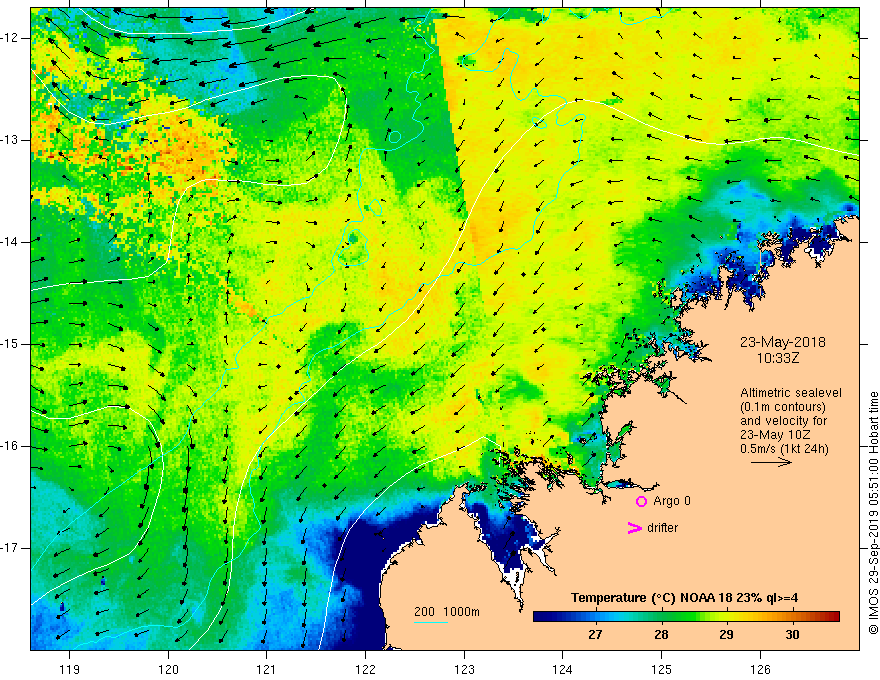Click the velocity scale reference arrow
This screenshot has height=680, width=880.
[x=771, y=463]
